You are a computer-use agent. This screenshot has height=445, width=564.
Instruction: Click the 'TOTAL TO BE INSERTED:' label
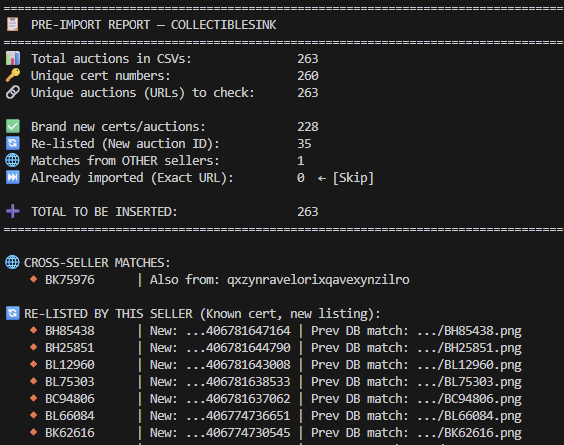click(x=104, y=212)
